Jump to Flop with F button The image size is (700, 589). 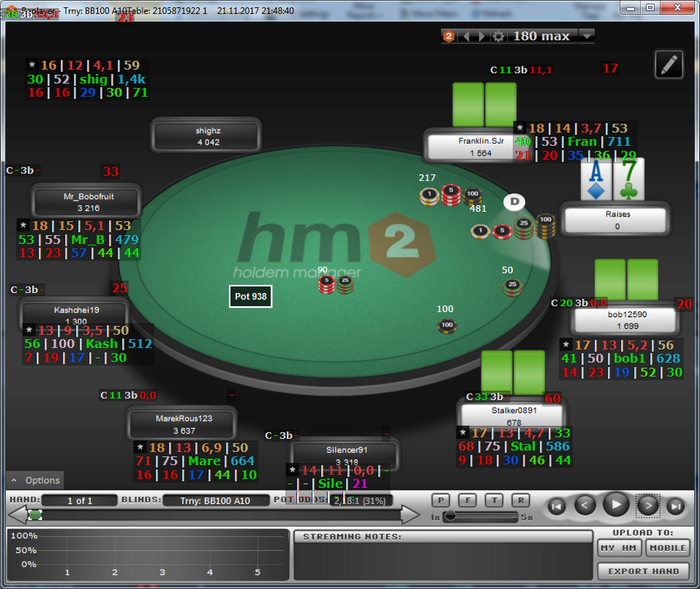467,500
